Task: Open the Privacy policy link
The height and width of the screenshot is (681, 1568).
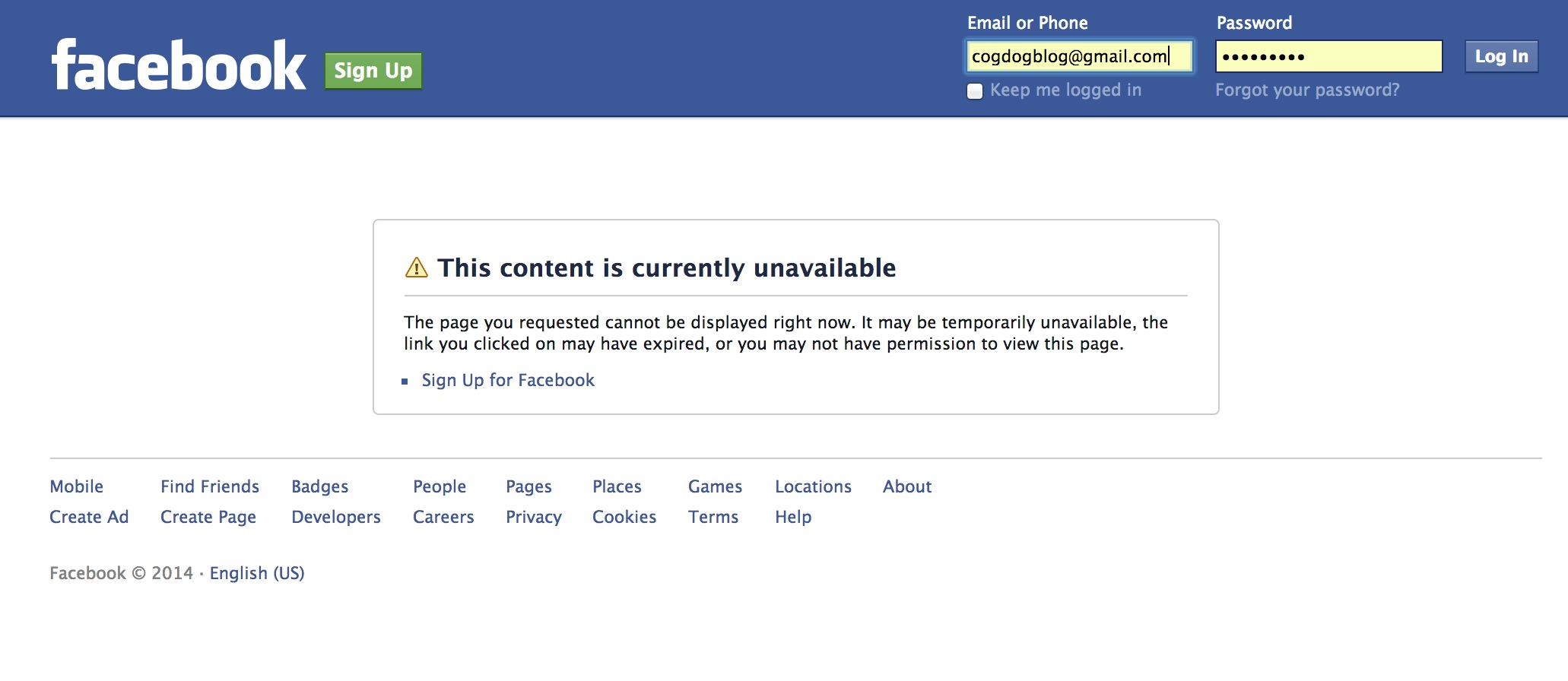Action: 533,517
